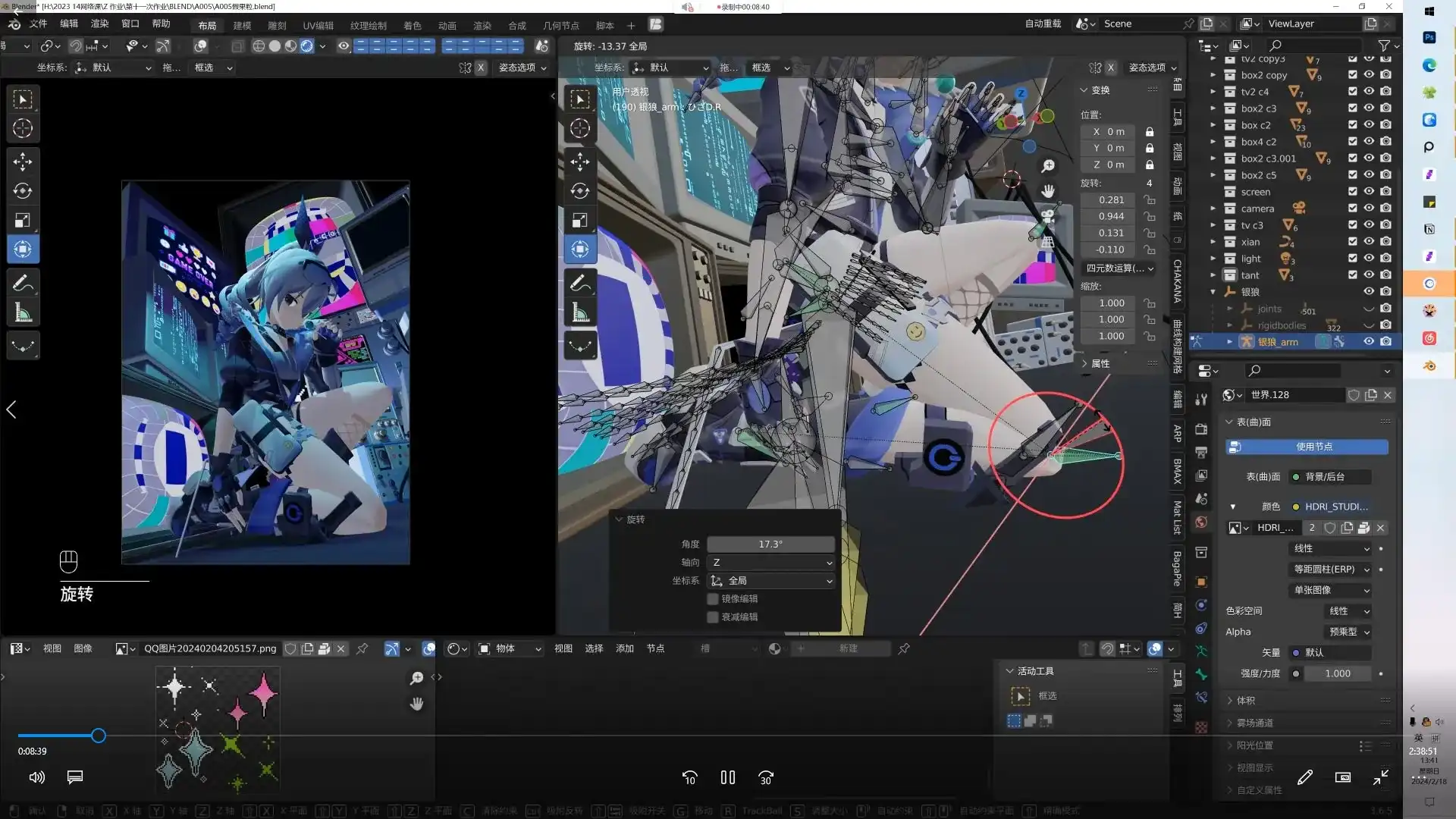Viewport: 1456px width, 819px height.
Task: Select the Move tool in right viewport toolbar
Action: (x=580, y=161)
